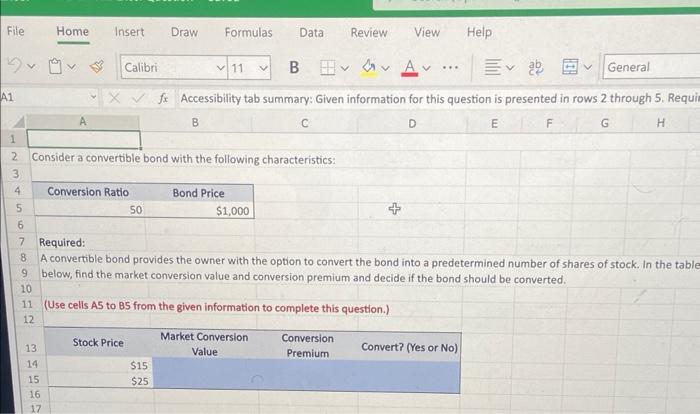Image resolution: width=700 pixels, height=414 pixels.
Task: Click Market Conversion Value cell for $15 row
Action: point(205,366)
